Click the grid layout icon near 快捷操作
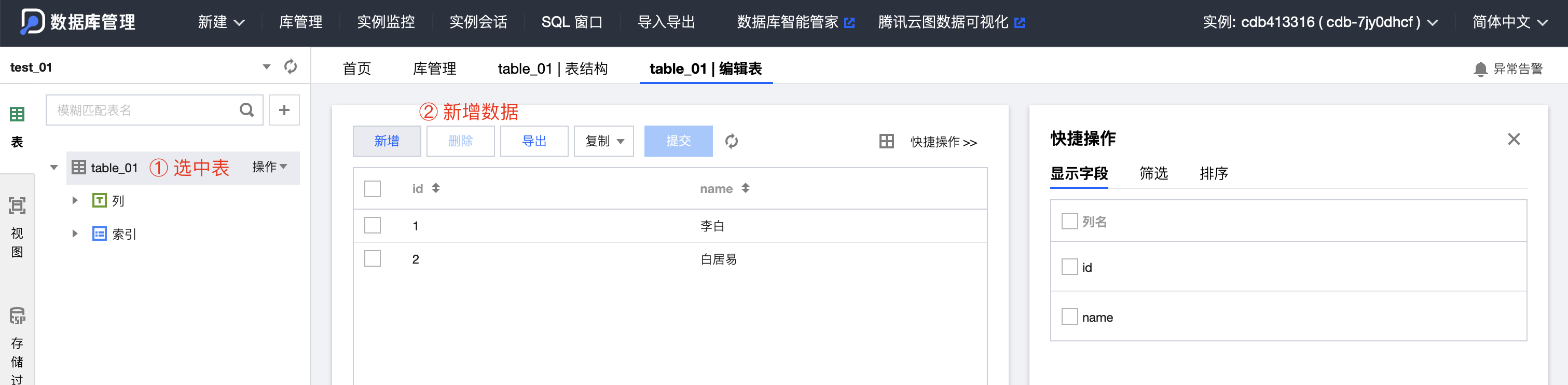 (x=886, y=142)
